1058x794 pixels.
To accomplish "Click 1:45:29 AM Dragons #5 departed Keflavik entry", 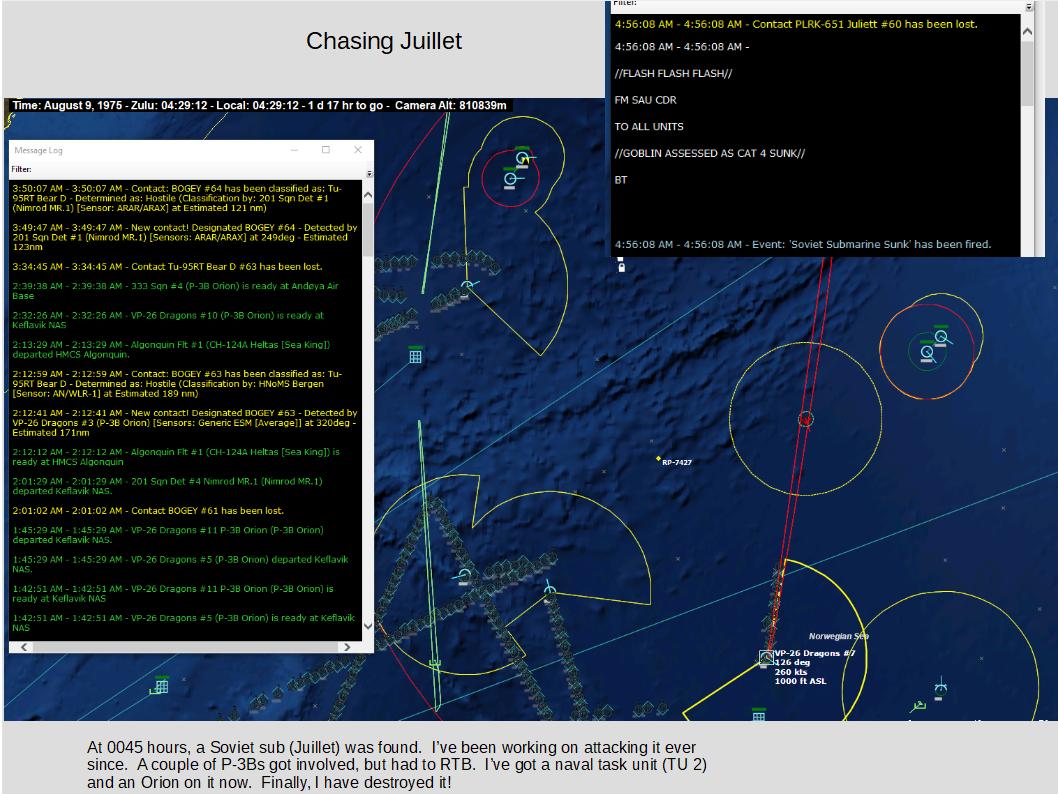I will (180, 564).
